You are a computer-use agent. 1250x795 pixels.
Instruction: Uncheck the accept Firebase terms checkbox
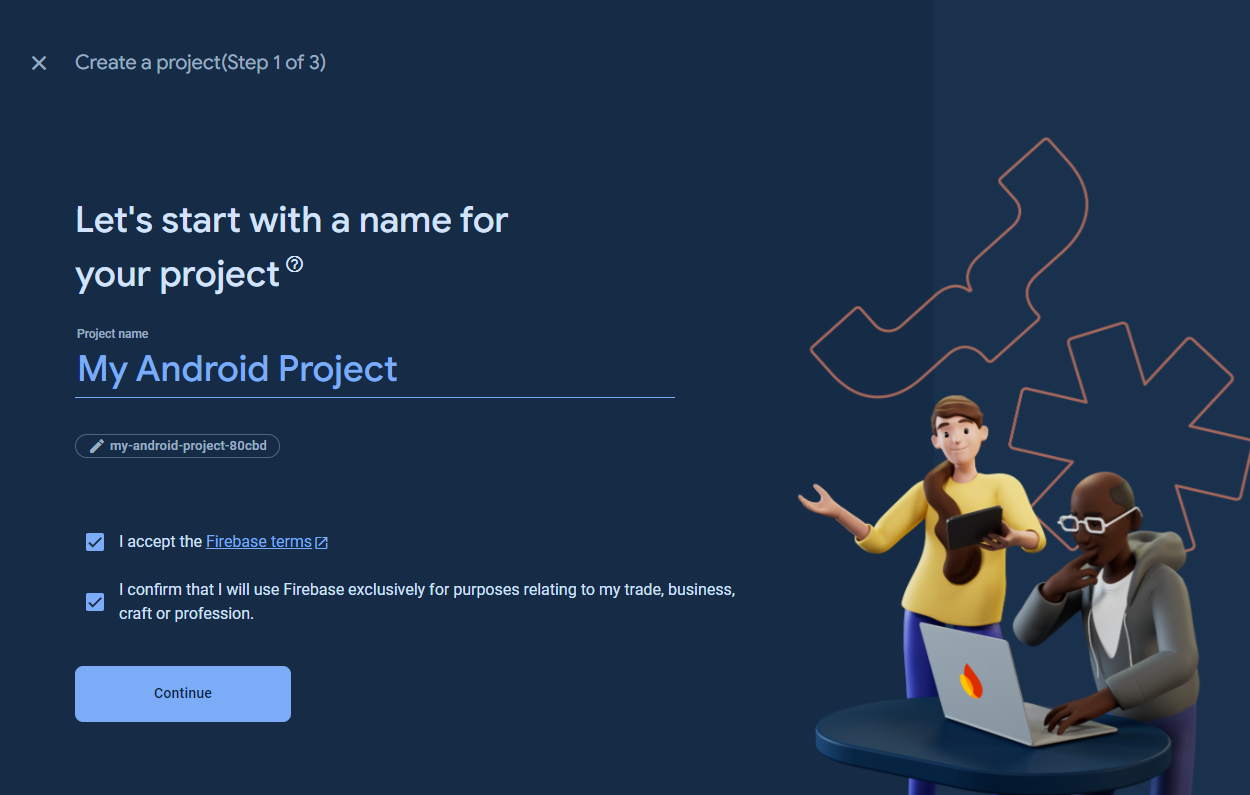[95, 542]
